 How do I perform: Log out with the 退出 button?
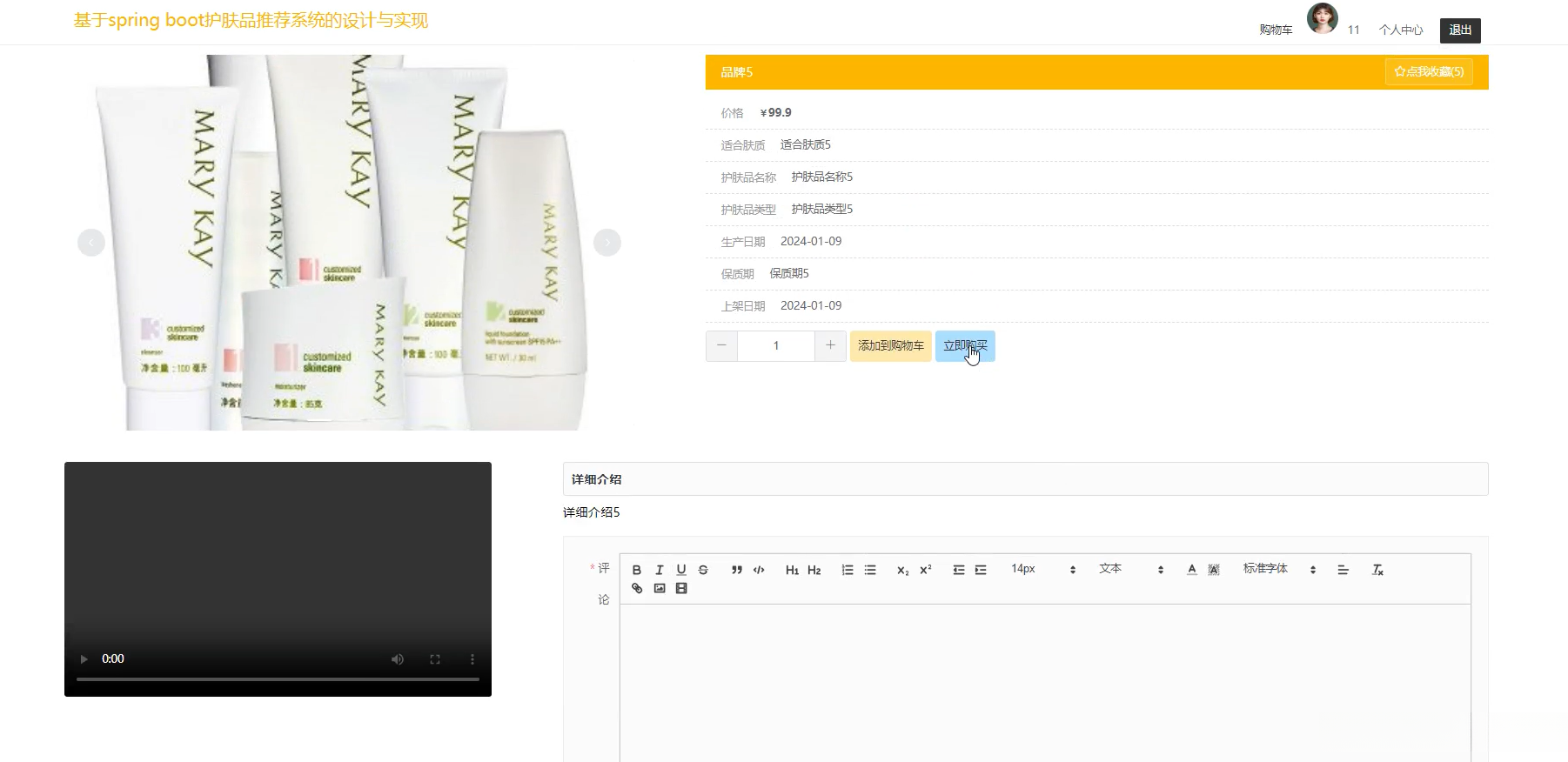(1460, 30)
